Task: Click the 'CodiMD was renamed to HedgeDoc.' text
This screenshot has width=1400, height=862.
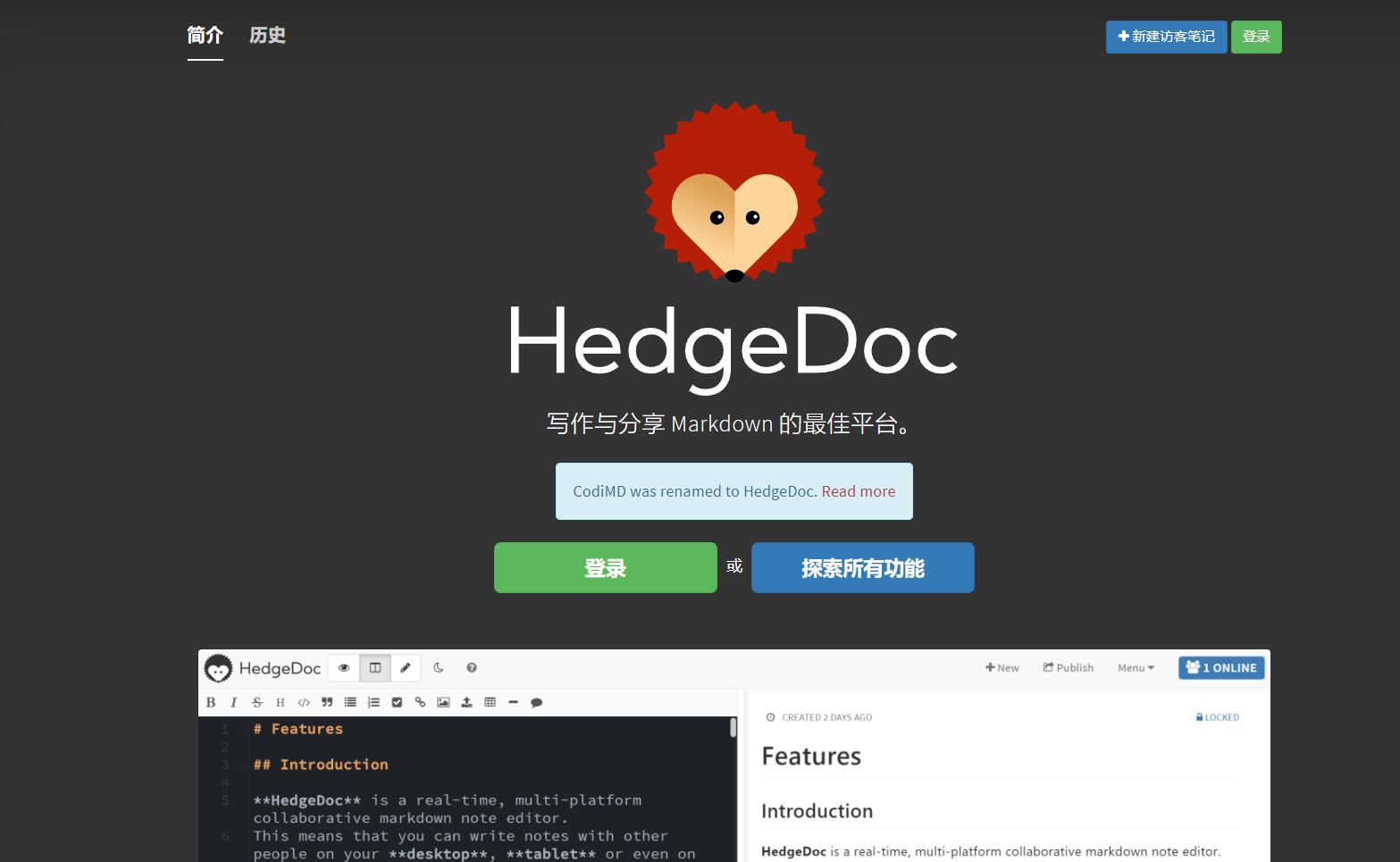Action: 694,491
